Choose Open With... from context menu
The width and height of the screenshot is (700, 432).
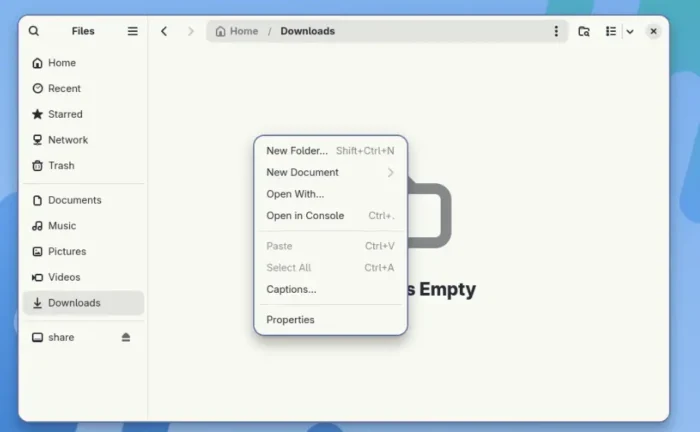click(330, 194)
